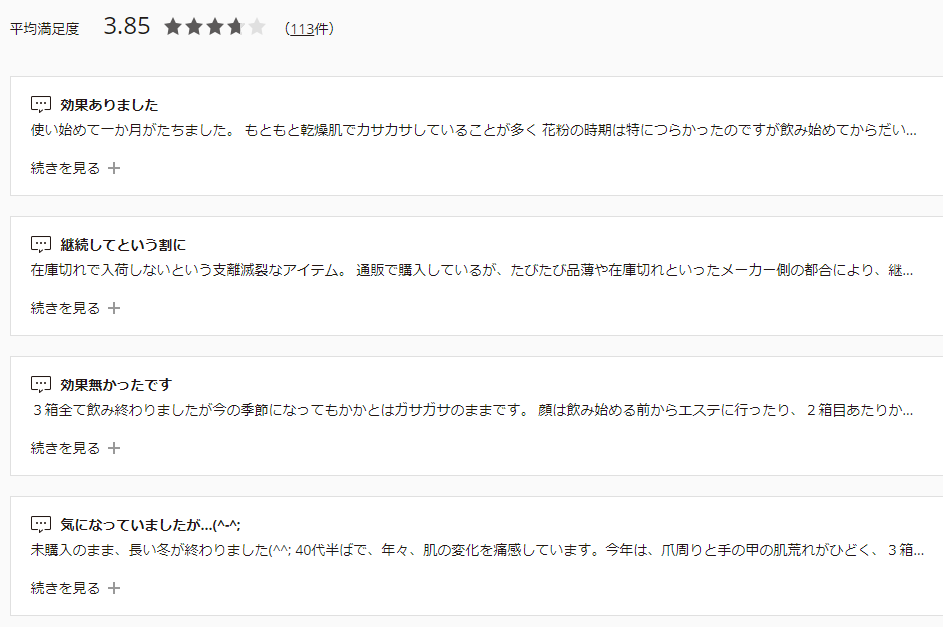Click the comment icon beside 効果無かったです
The image size is (943, 627).
pyautogui.click(x=41, y=385)
